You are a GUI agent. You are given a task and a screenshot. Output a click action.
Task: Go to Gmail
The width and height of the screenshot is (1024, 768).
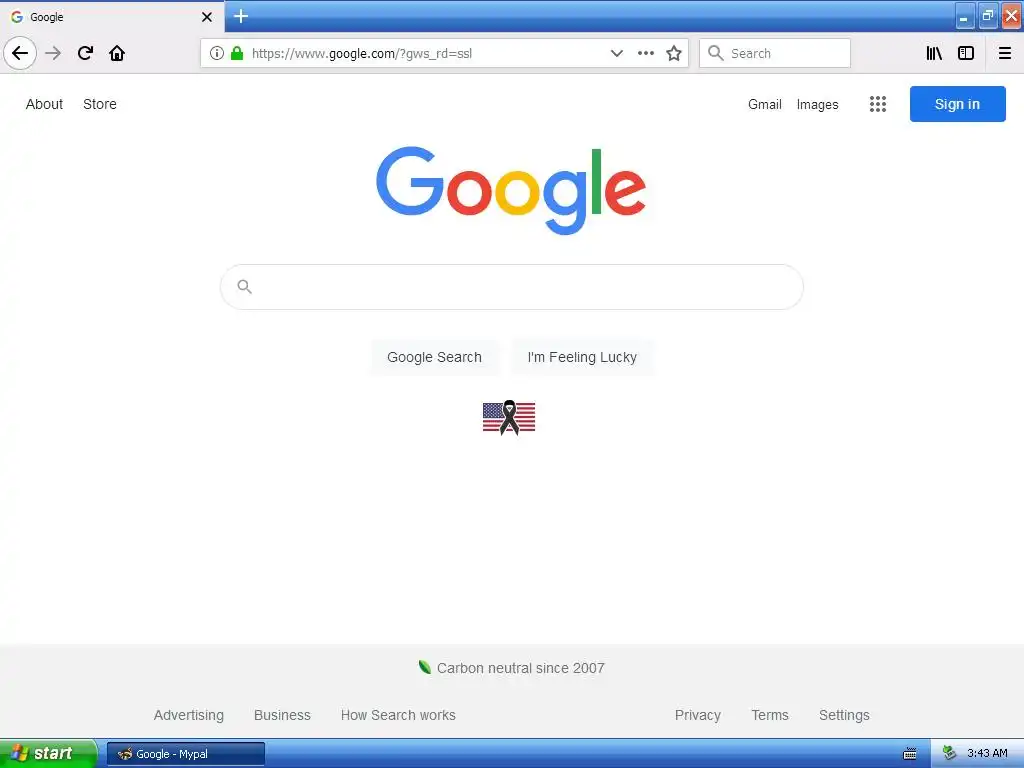tap(765, 104)
